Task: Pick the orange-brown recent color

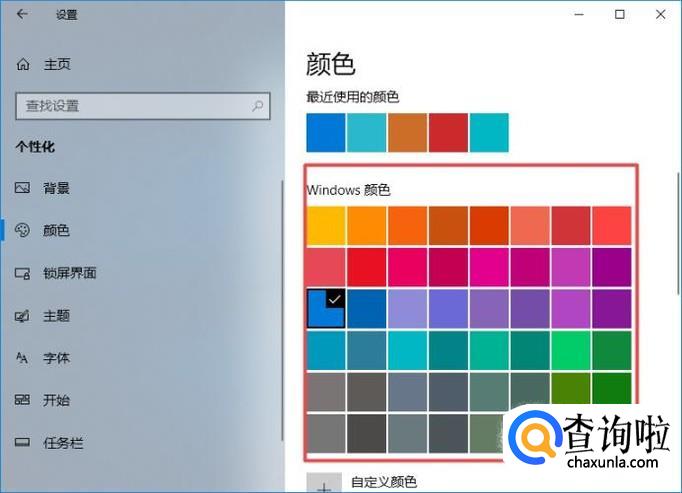Action: point(408,133)
